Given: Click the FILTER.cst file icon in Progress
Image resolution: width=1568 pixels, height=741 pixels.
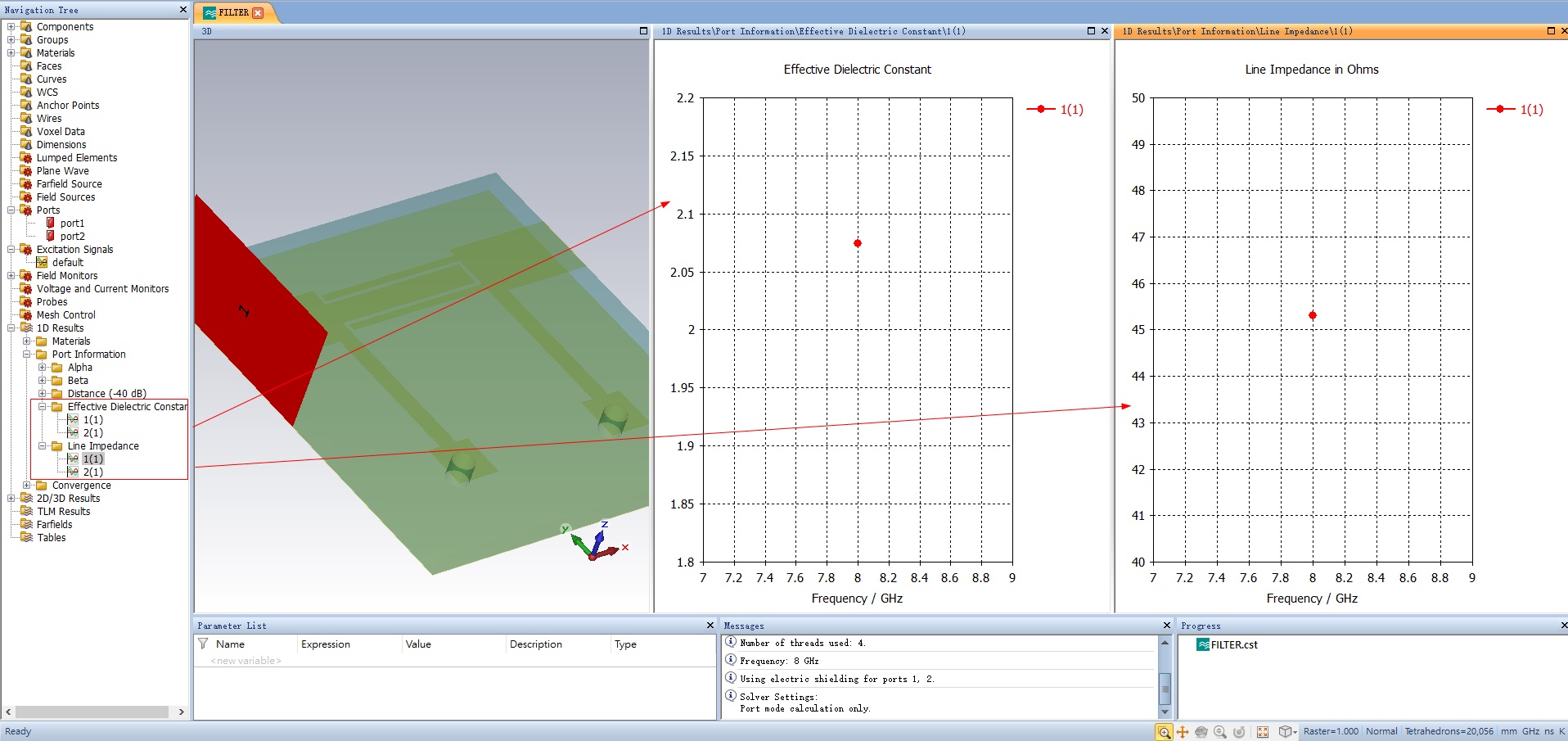Looking at the screenshot, I should pos(1203,644).
